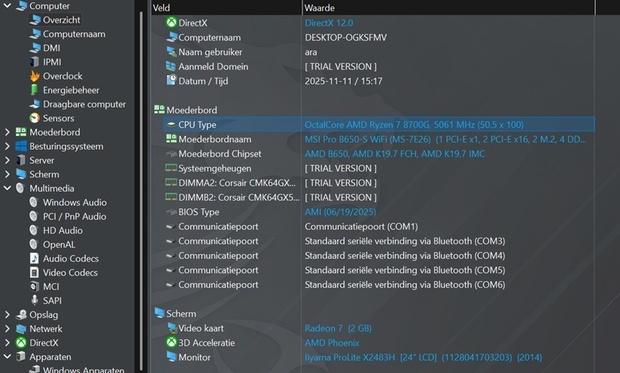Click the sidebar vertical scrollbar
This screenshot has width=620, height=373.
point(141,190)
